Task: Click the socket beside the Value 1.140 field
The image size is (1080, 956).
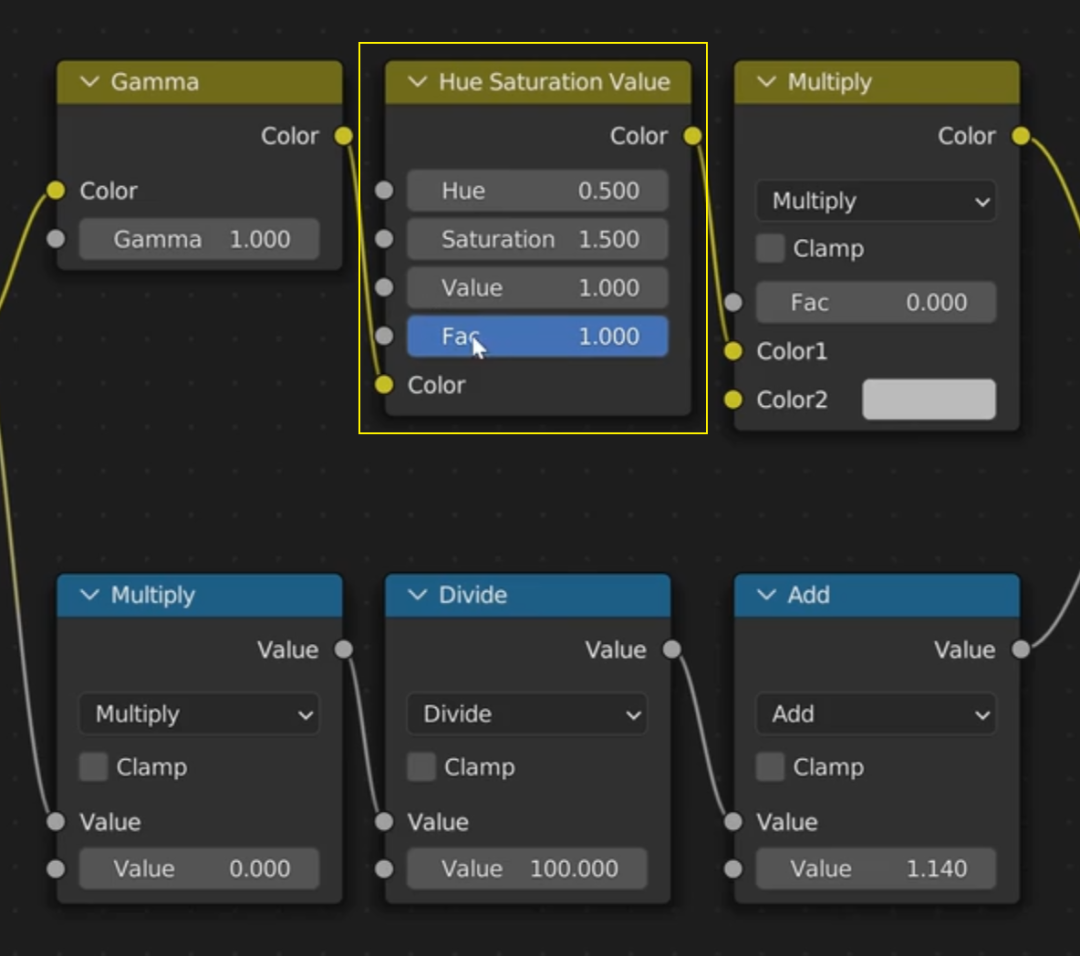Action: click(734, 869)
